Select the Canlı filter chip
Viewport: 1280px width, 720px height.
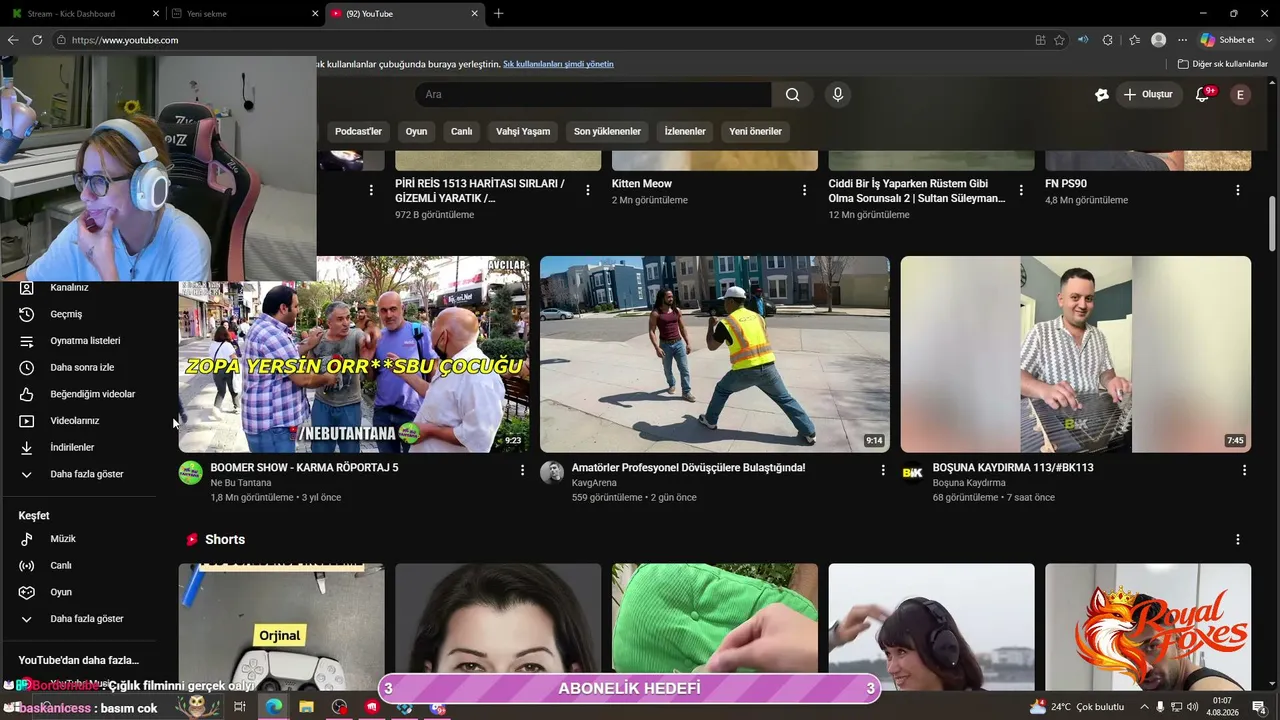coord(461,131)
